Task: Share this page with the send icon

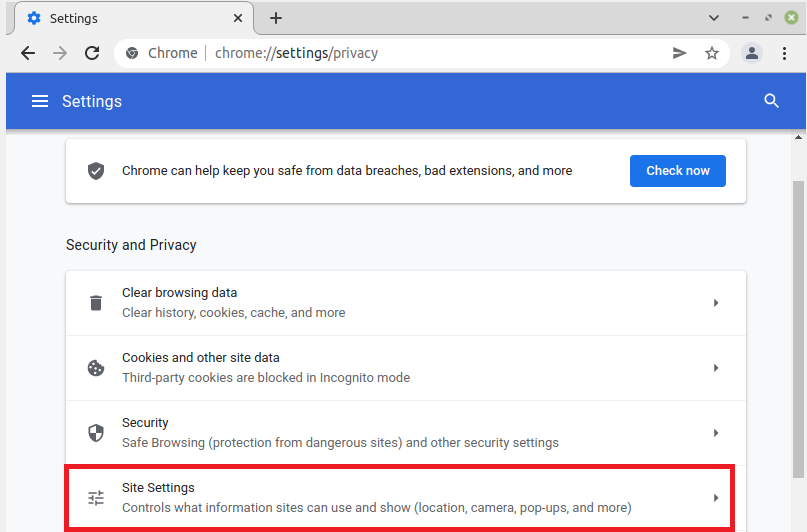Action: tap(679, 53)
